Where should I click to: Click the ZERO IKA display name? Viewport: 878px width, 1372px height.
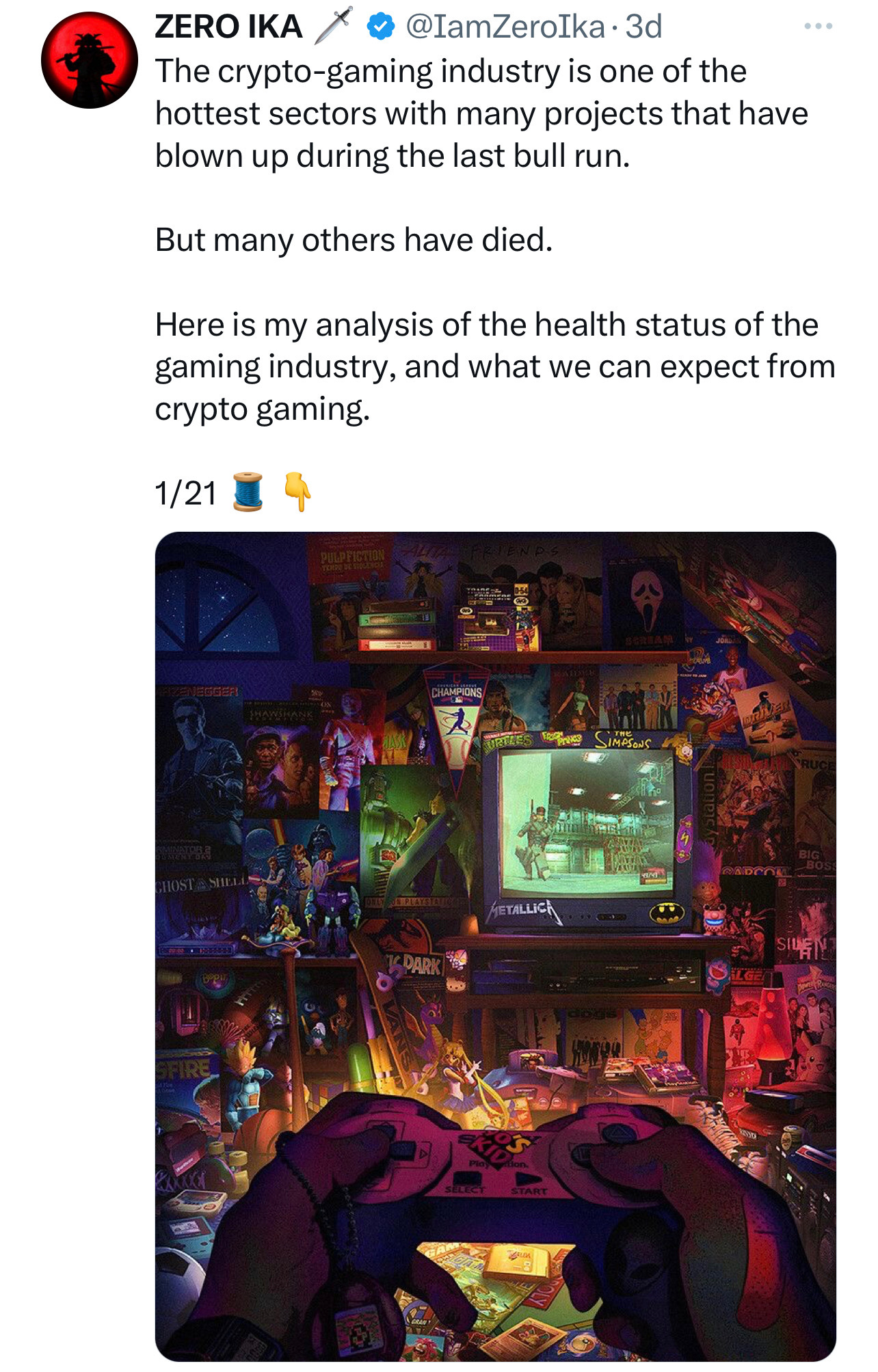(x=228, y=27)
